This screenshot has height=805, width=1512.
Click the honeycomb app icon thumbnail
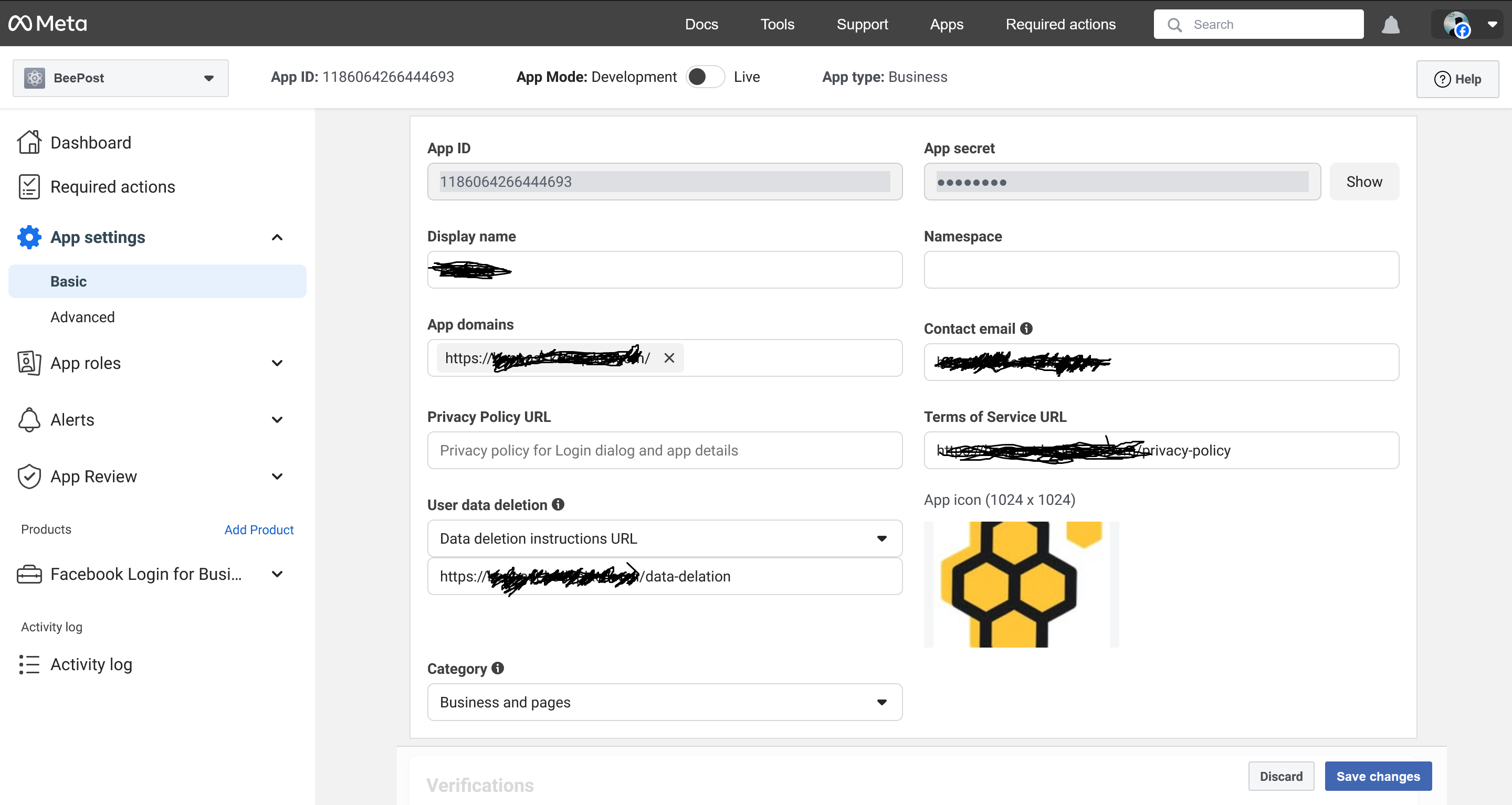point(1021,585)
